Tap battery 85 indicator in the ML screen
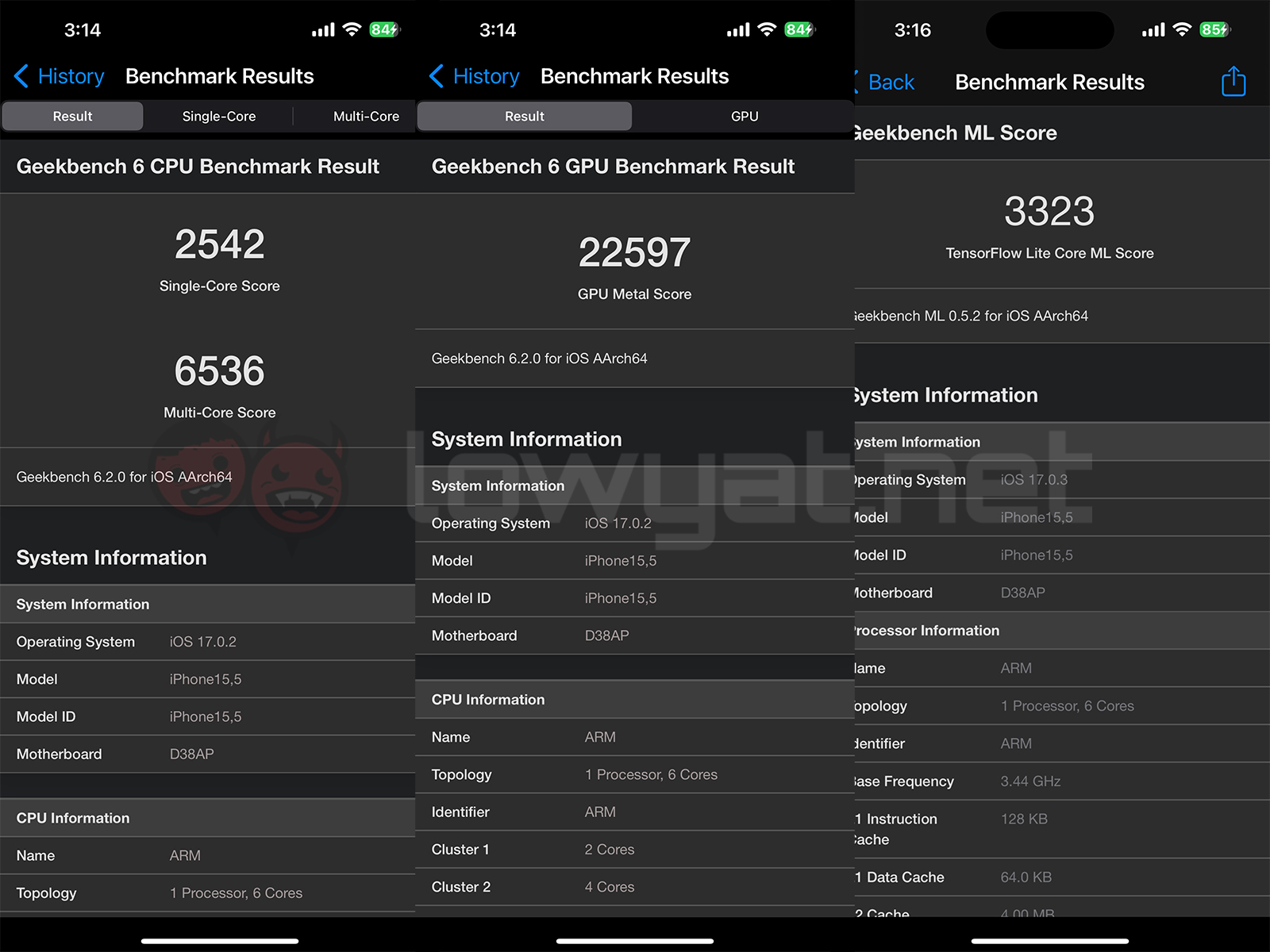 1214,29
